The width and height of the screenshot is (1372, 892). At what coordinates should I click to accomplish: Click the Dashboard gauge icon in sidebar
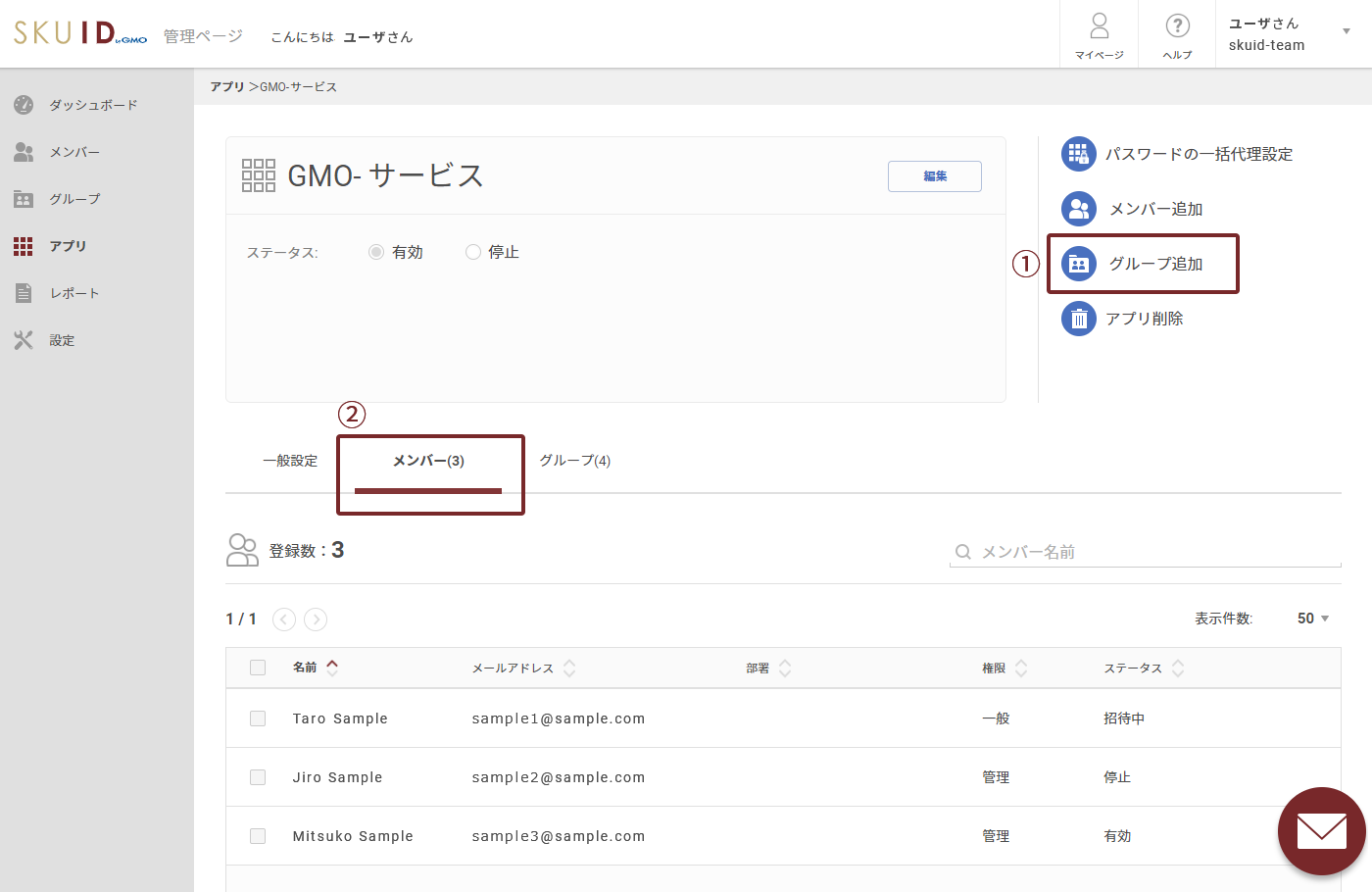[x=24, y=105]
